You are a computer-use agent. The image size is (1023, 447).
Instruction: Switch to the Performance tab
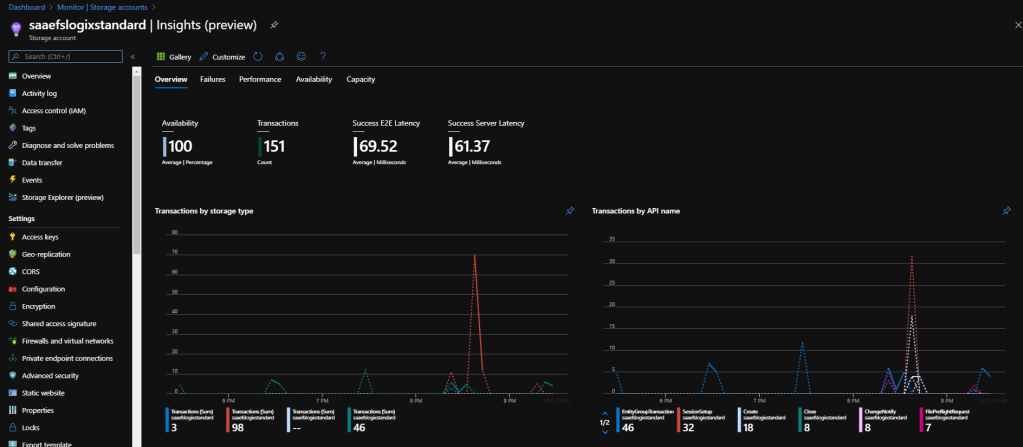(x=260, y=79)
